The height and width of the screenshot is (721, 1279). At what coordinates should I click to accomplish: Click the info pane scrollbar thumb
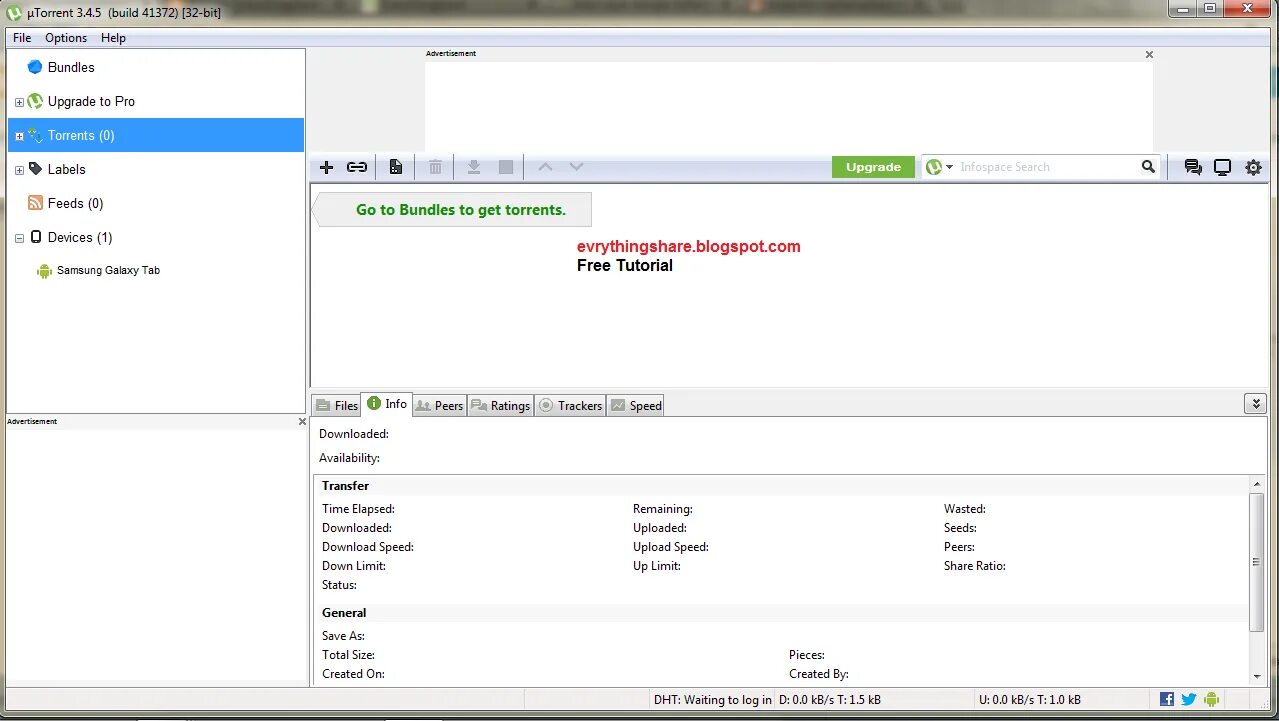[x=1257, y=562]
